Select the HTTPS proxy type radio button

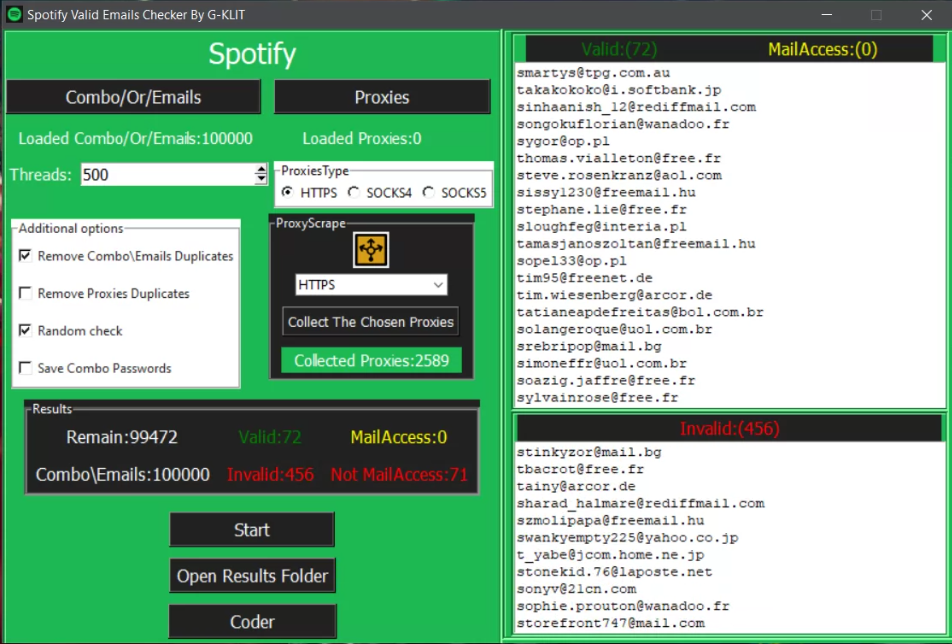(288, 191)
